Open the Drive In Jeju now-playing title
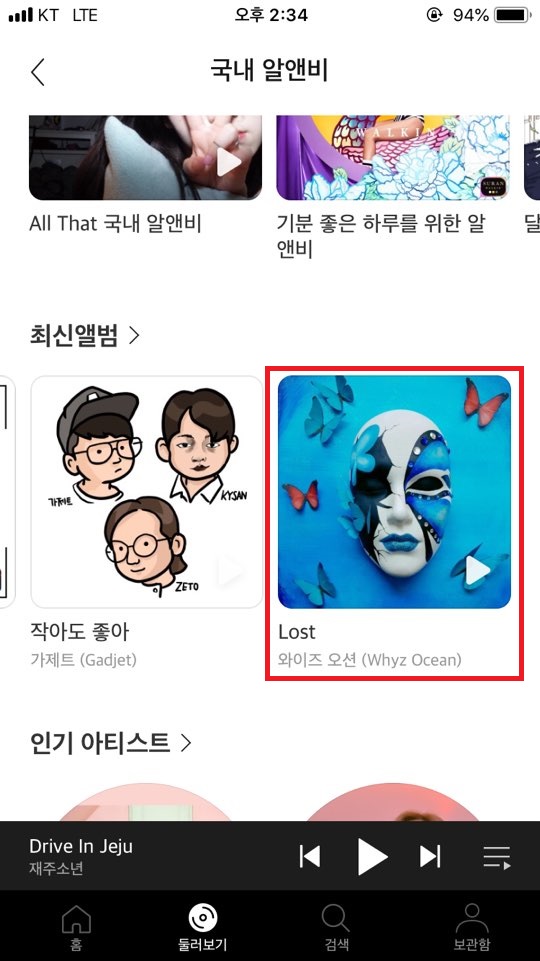 click(x=81, y=846)
